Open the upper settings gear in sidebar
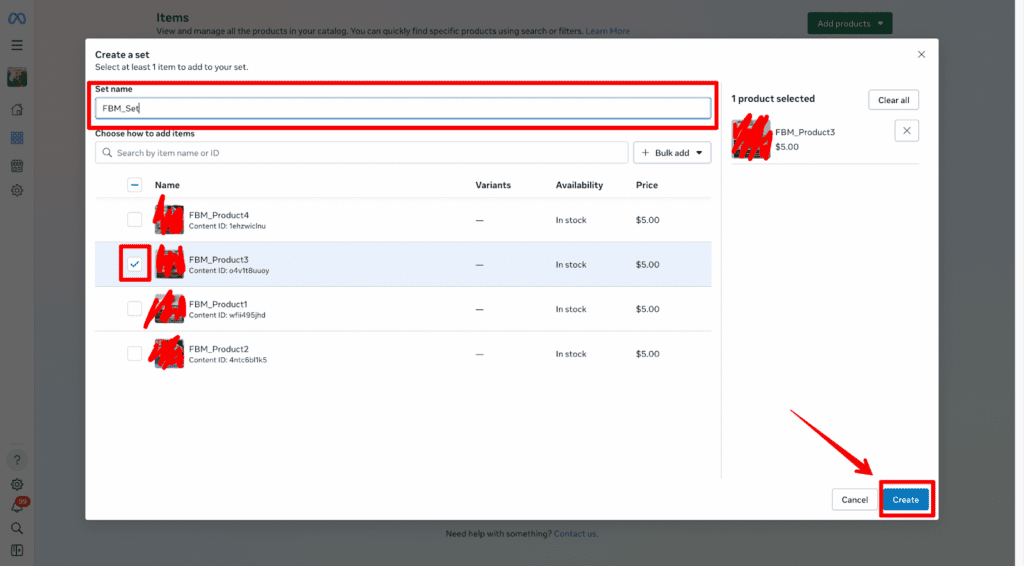Viewport: 1024px width, 566px height. (x=17, y=191)
